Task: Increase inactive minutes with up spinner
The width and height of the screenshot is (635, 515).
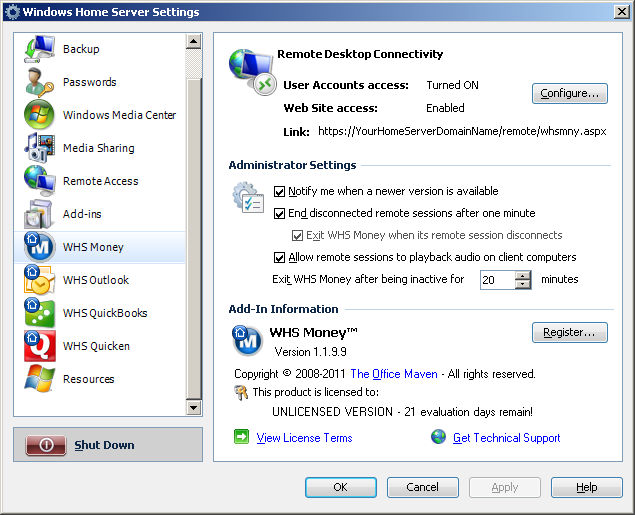Action: coord(523,275)
